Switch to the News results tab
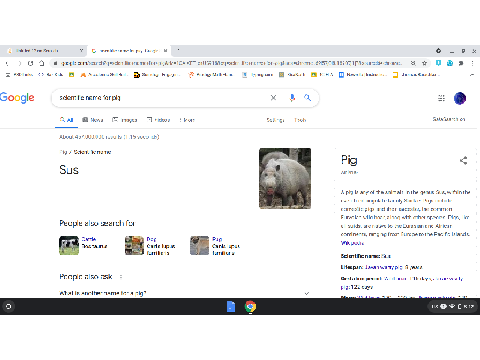Image resolution: width=480 pixels, height=360 pixels. [93, 120]
